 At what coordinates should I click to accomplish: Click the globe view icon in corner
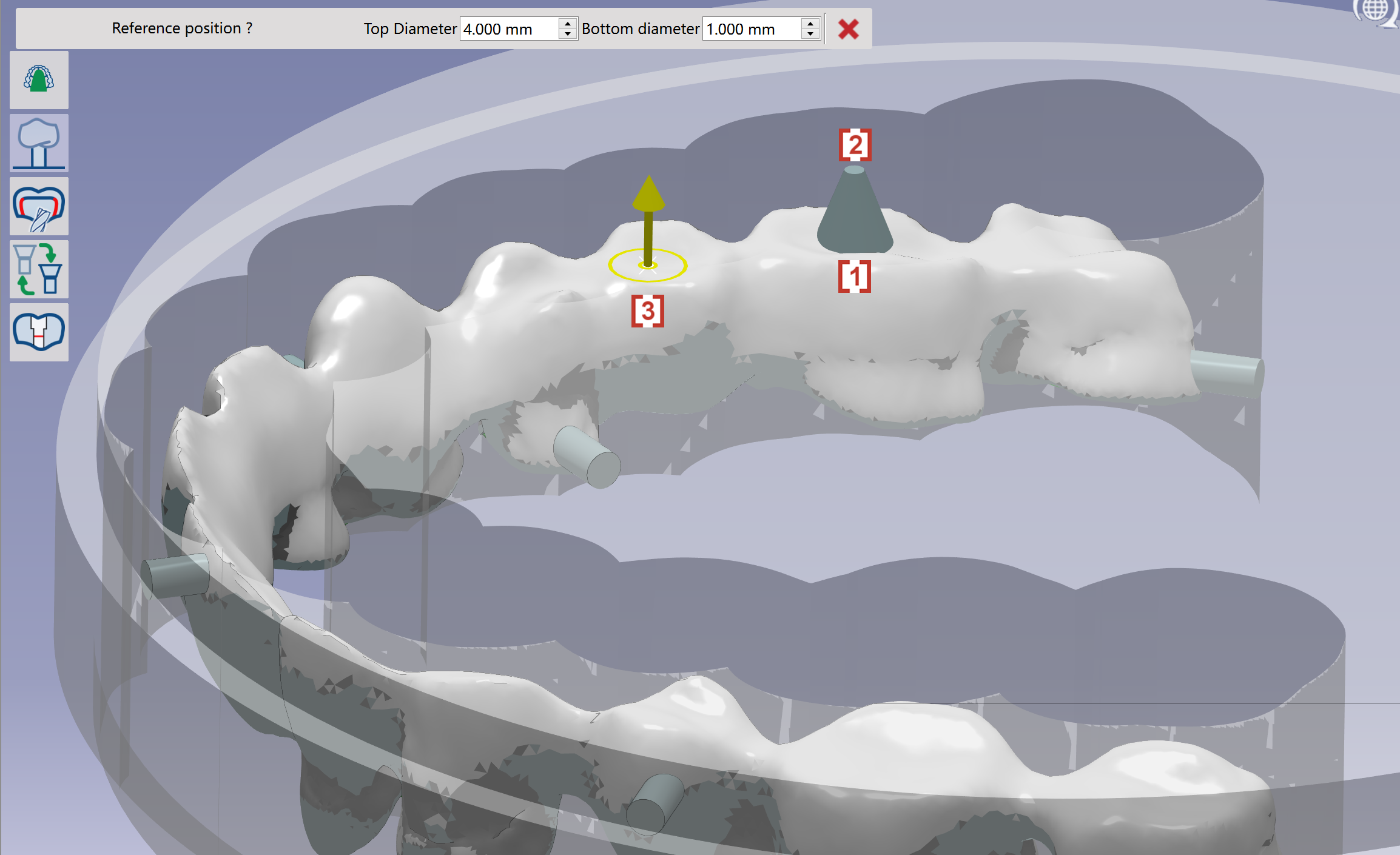(1376, 12)
